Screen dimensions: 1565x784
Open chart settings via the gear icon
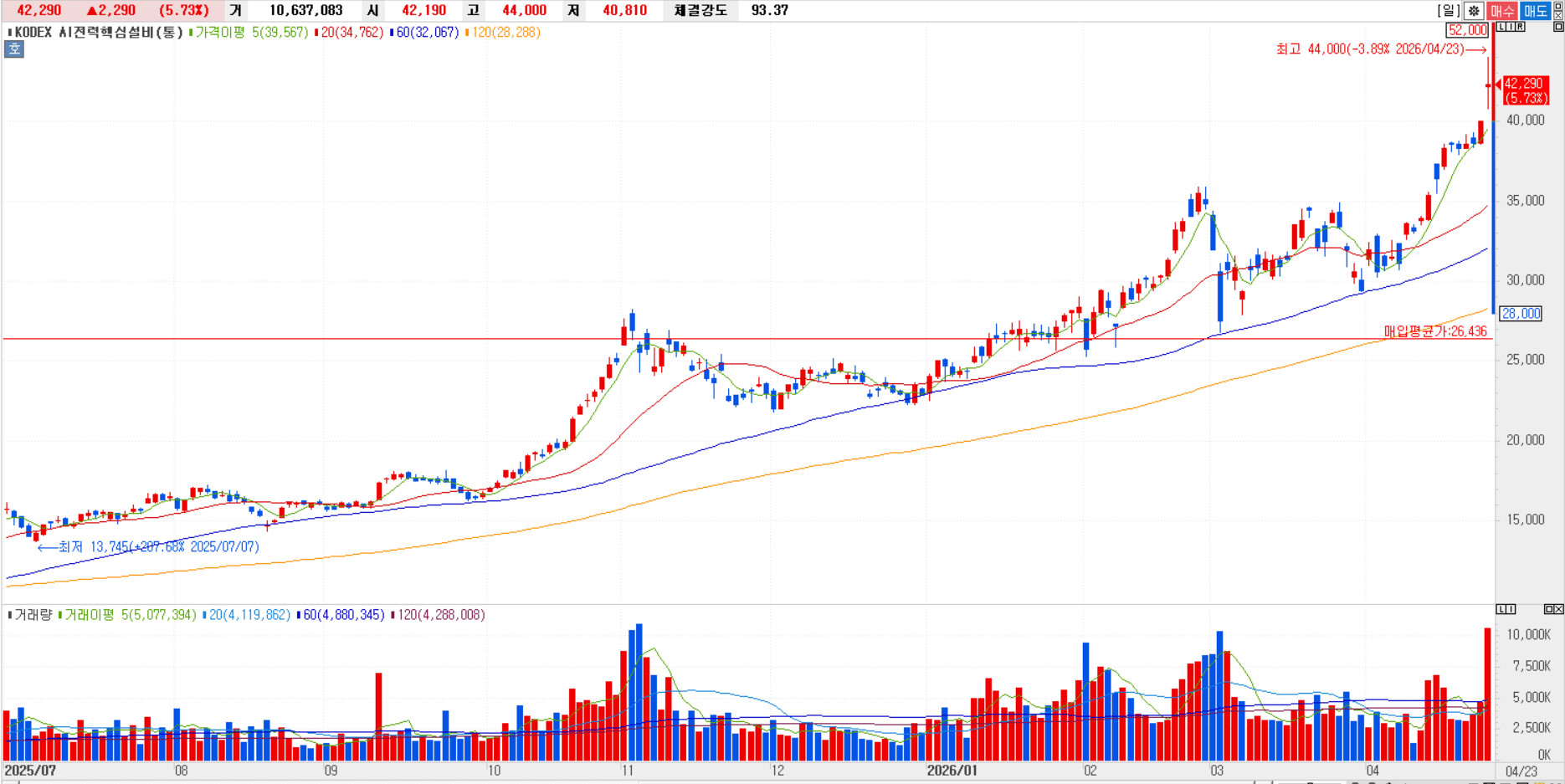1474,11
